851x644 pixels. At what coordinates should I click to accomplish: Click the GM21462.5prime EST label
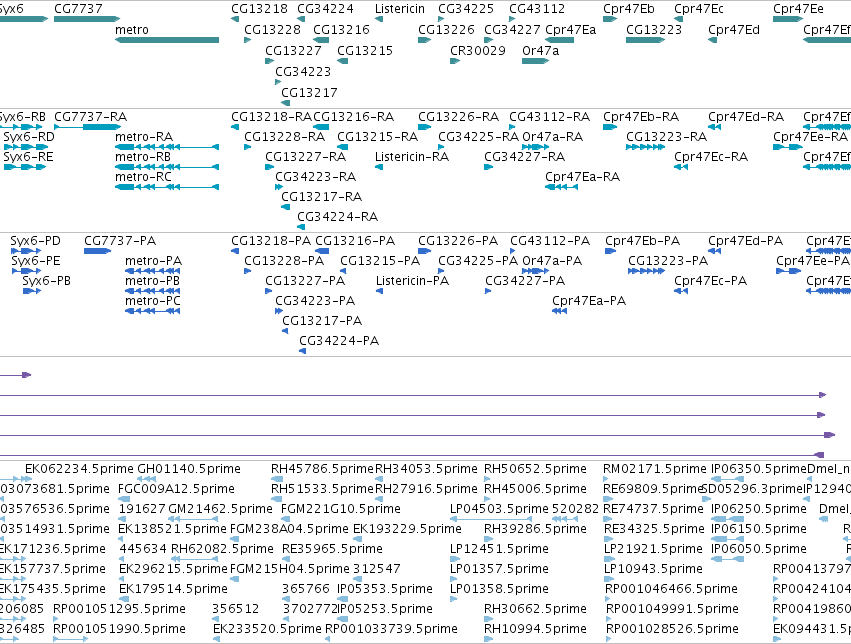click(220, 509)
